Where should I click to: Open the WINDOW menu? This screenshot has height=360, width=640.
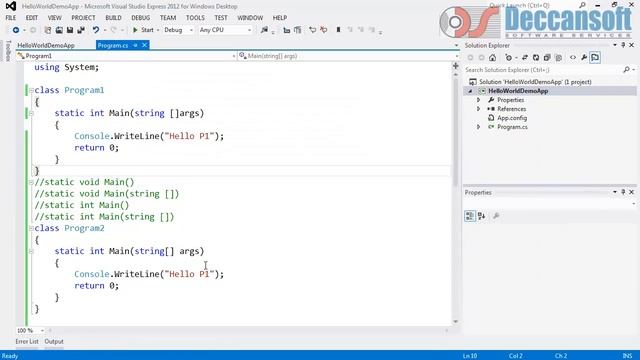pos(250,18)
